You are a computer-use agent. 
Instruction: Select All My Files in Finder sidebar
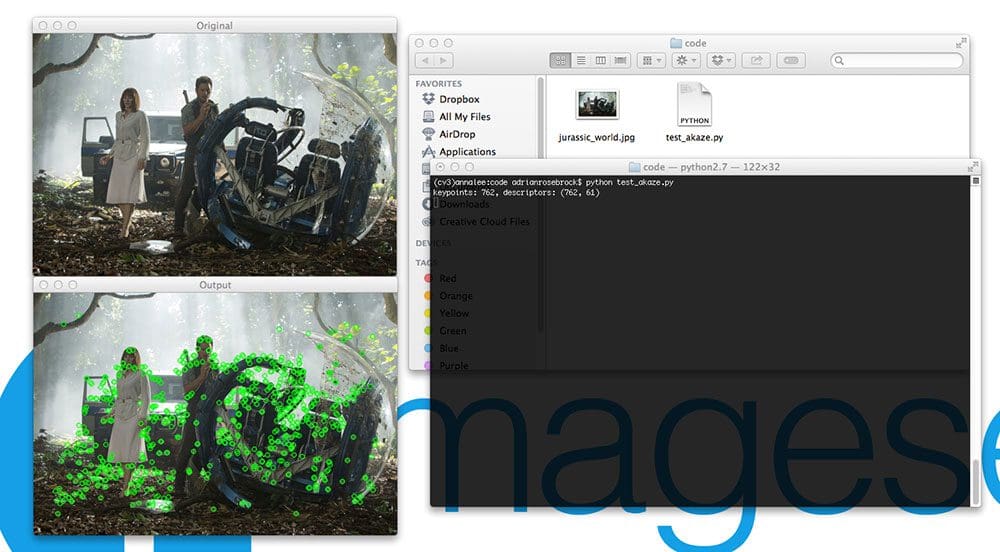(457, 117)
